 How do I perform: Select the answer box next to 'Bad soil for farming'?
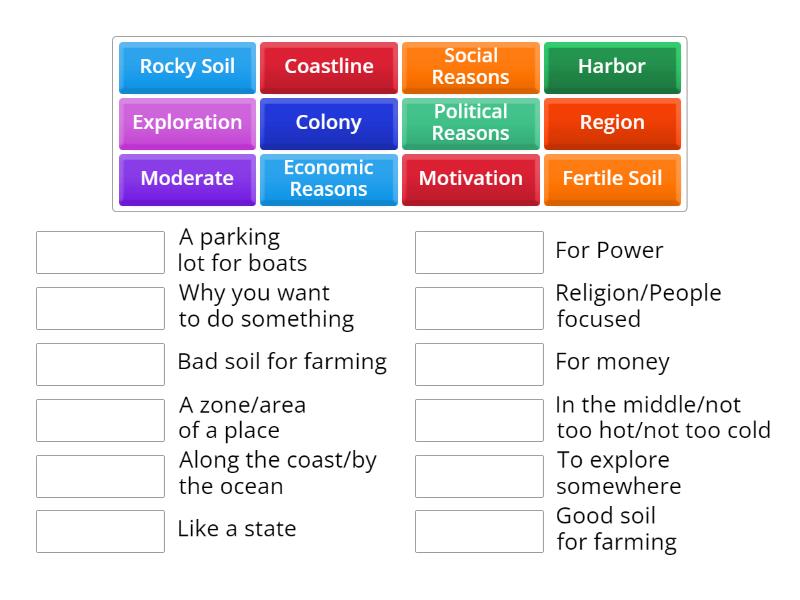click(x=100, y=363)
